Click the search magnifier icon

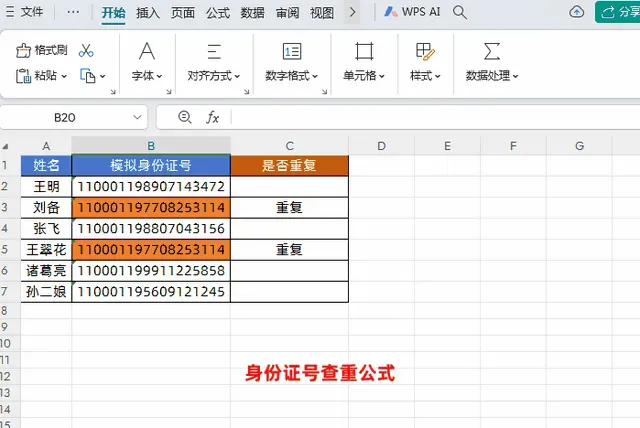click(x=460, y=12)
